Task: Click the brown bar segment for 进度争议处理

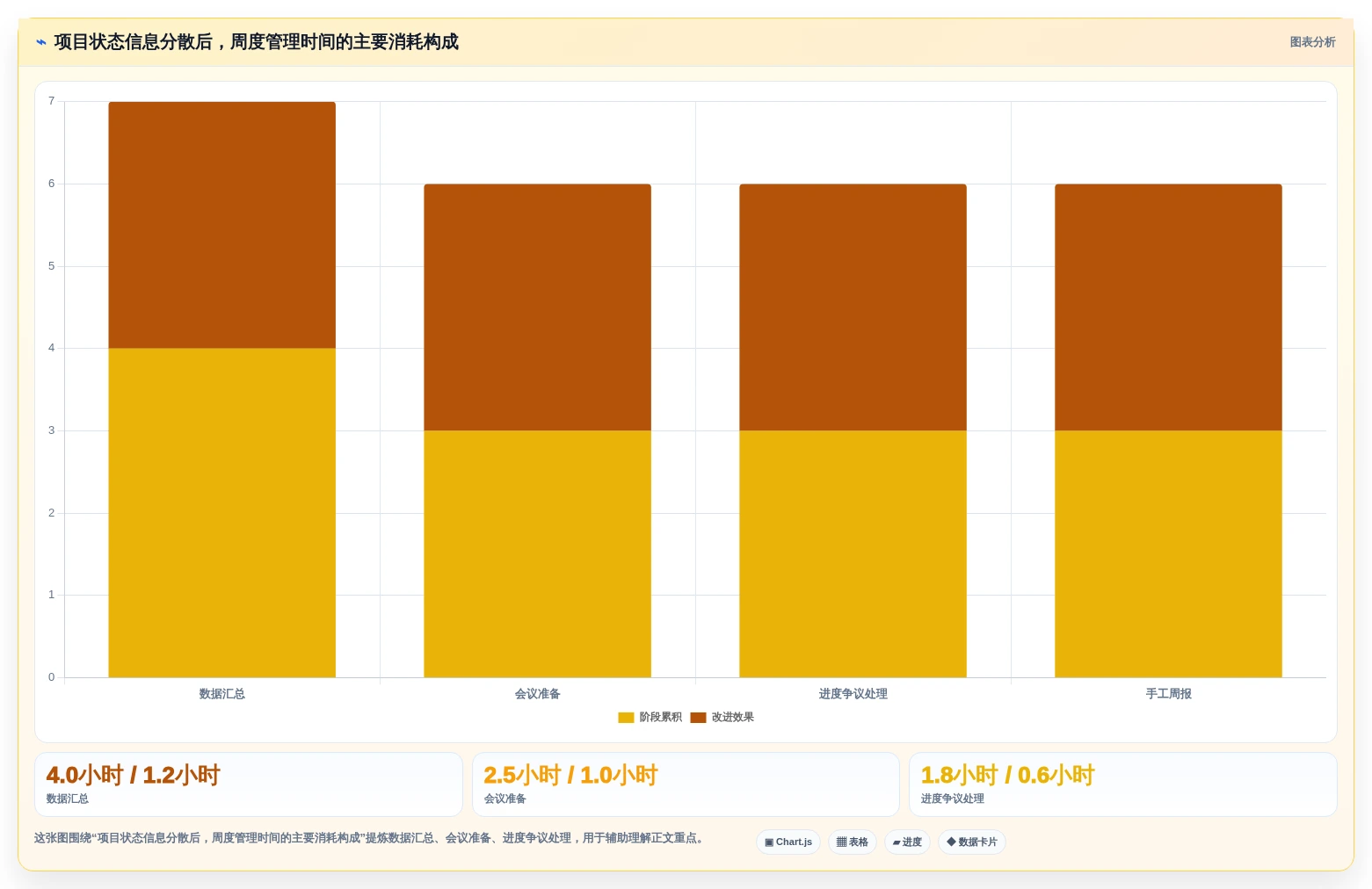Action: coord(853,307)
